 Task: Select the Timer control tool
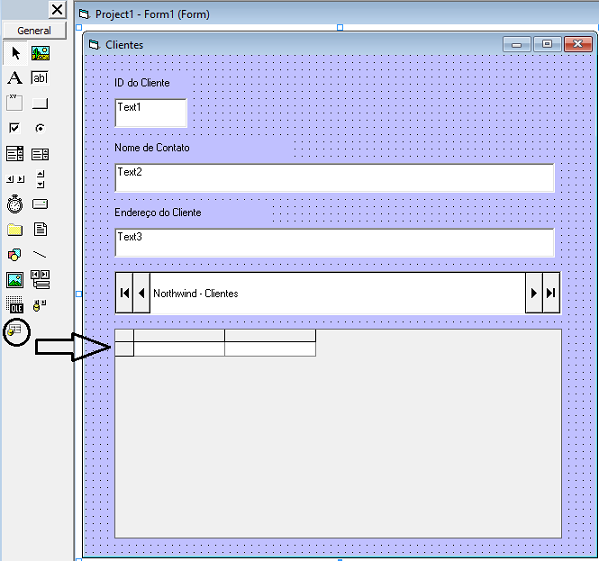[x=15, y=204]
